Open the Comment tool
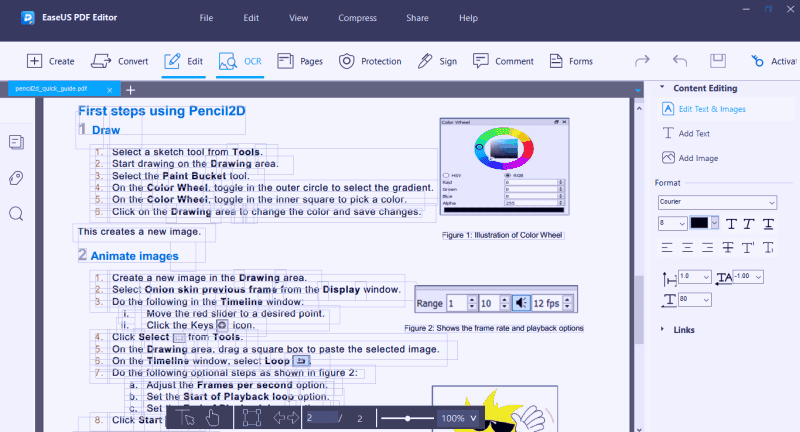Viewport: 800px width, 432px height. click(x=503, y=61)
